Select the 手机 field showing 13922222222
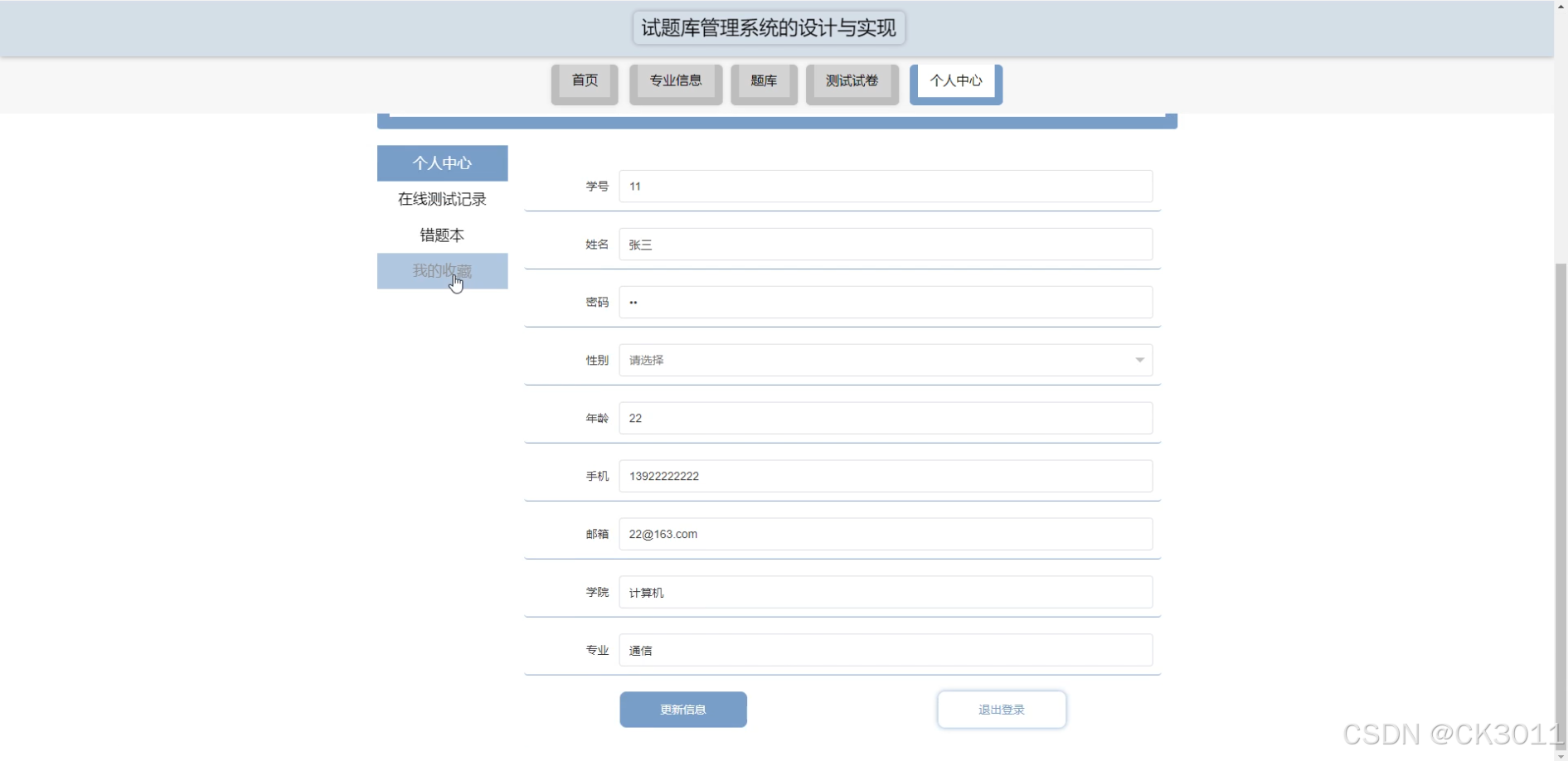Image resolution: width=1568 pixels, height=761 pixels. (x=884, y=476)
